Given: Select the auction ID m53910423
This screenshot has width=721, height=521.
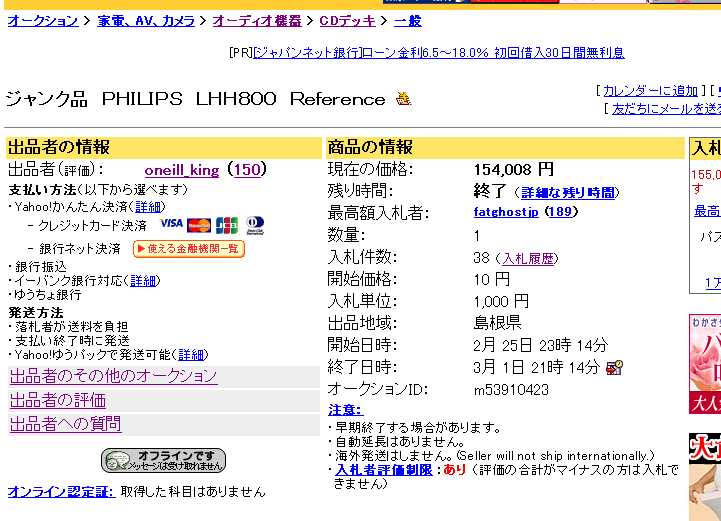Looking at the screenshot, I should point(511,390).
